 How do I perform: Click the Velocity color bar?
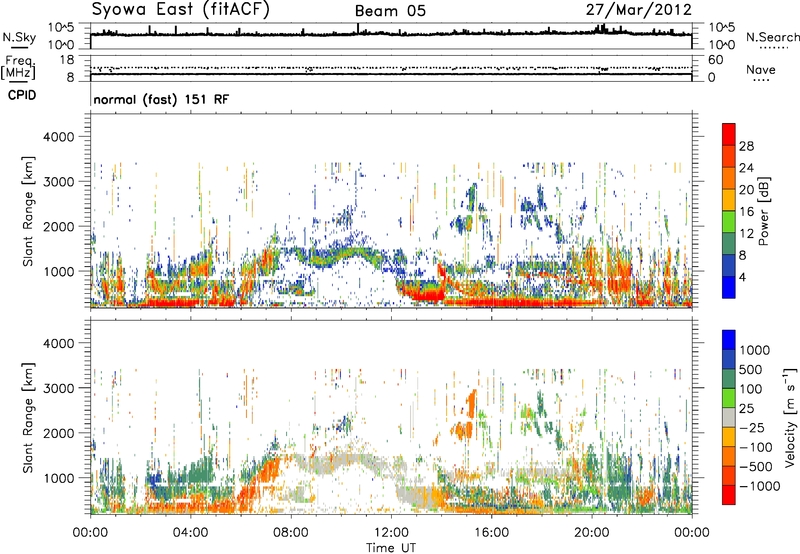click(729, 417)
